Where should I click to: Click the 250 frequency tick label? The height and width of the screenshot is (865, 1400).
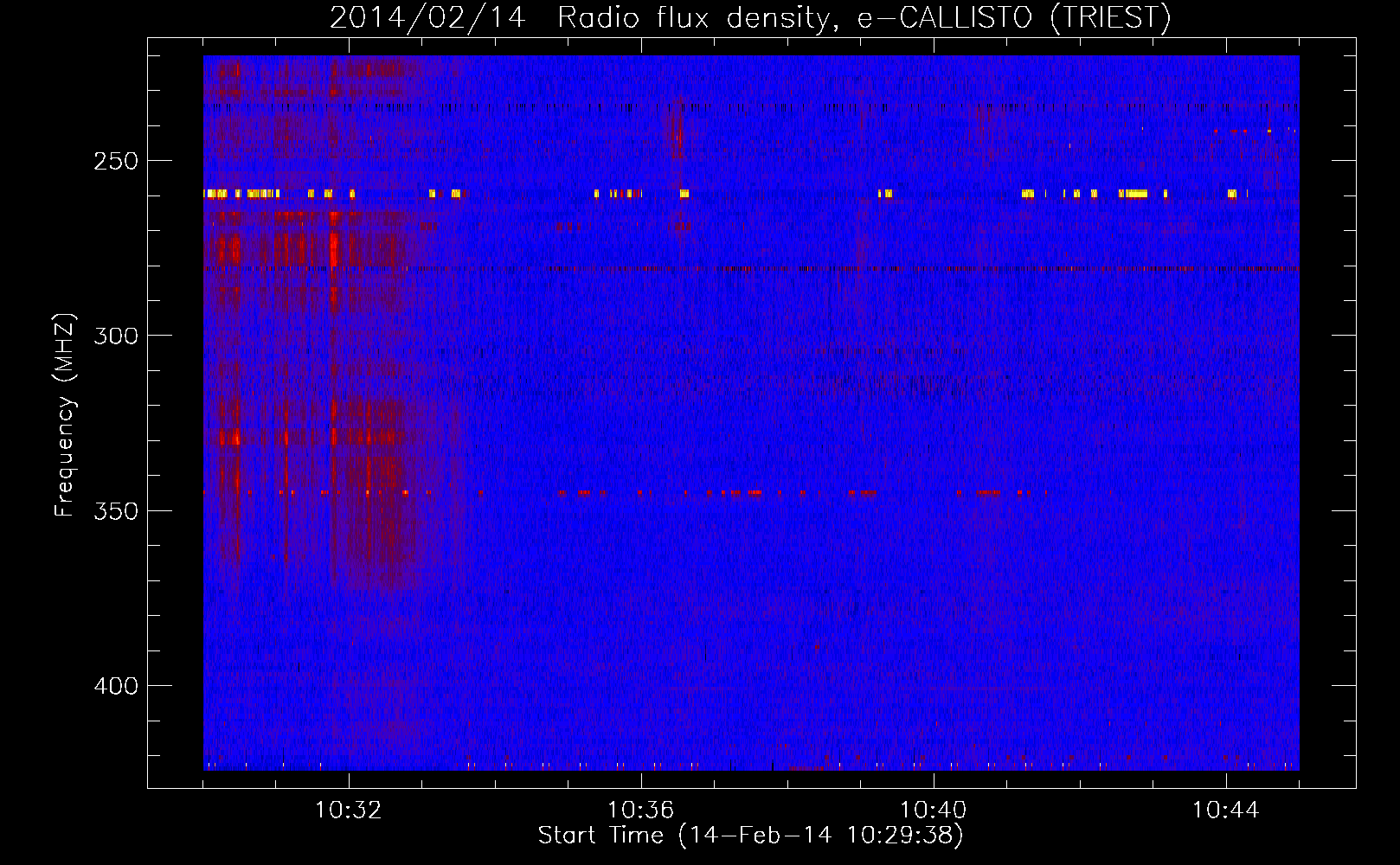click(116, 161)
